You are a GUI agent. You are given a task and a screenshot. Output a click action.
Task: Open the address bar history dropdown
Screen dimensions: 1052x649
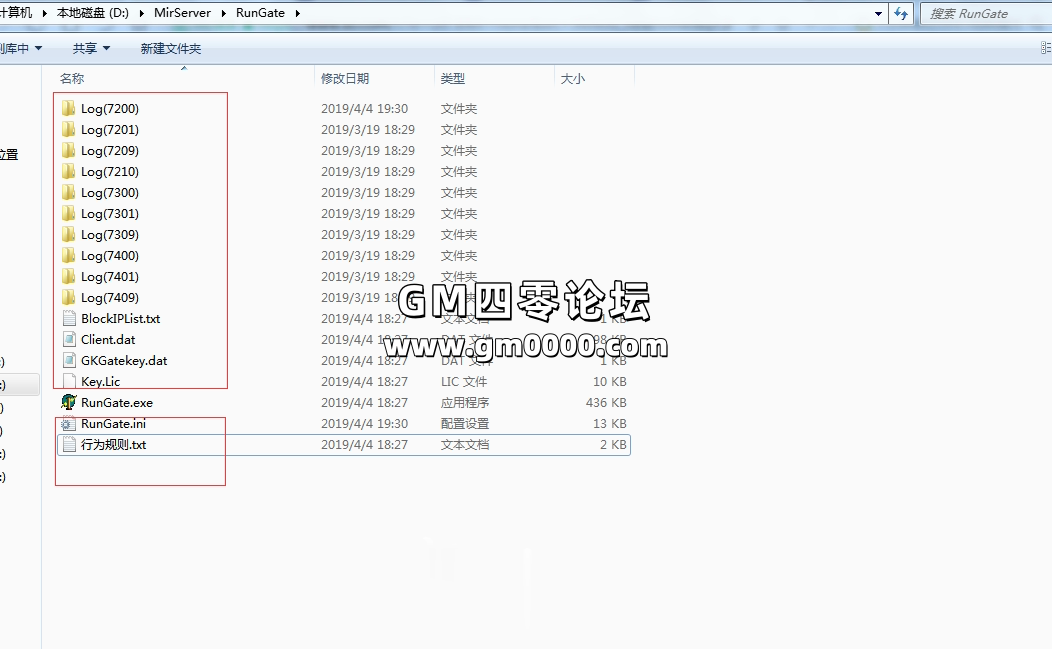click(x=878, y=13)
